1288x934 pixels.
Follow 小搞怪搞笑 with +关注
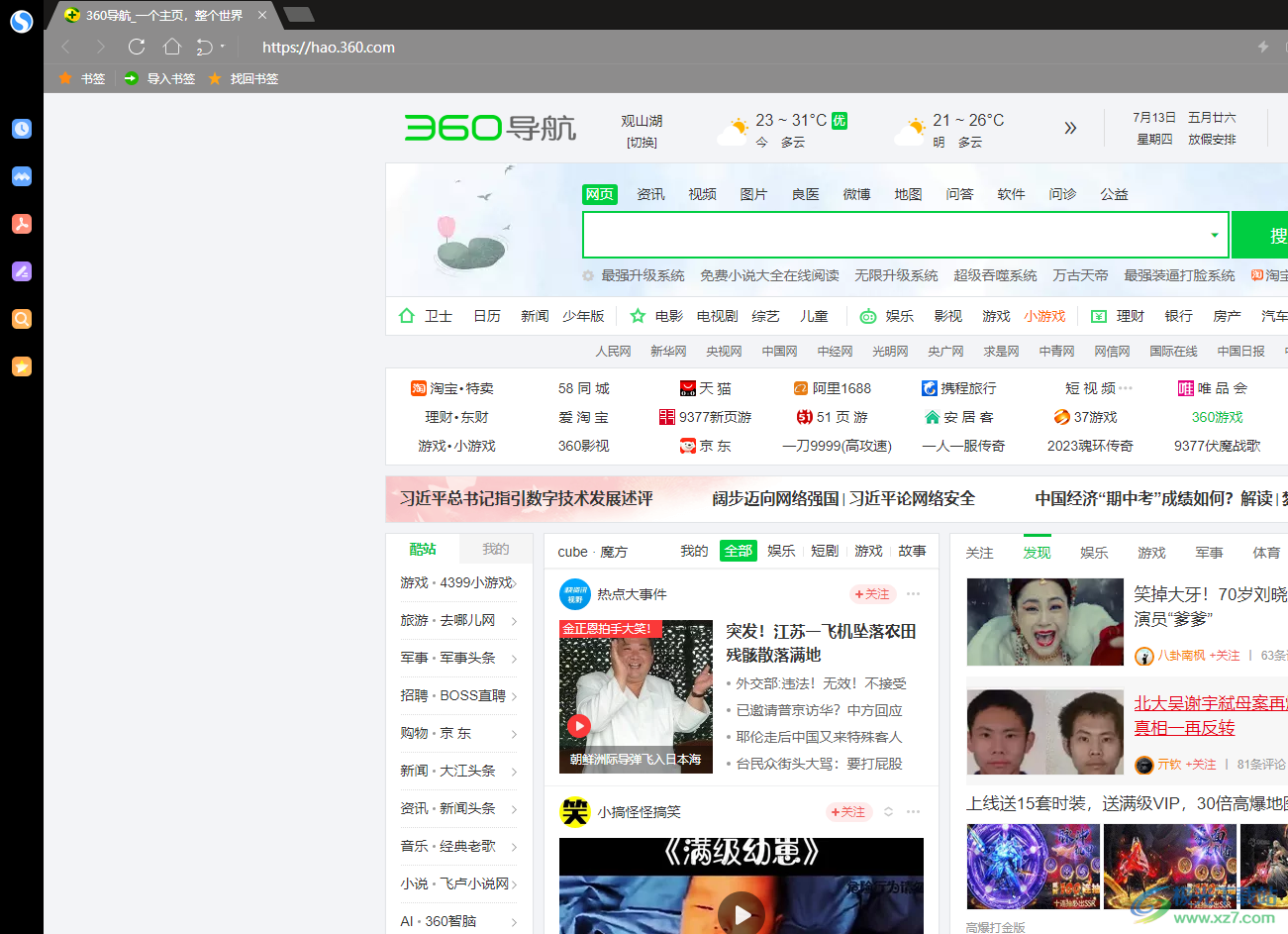click(x=848, y=812)
